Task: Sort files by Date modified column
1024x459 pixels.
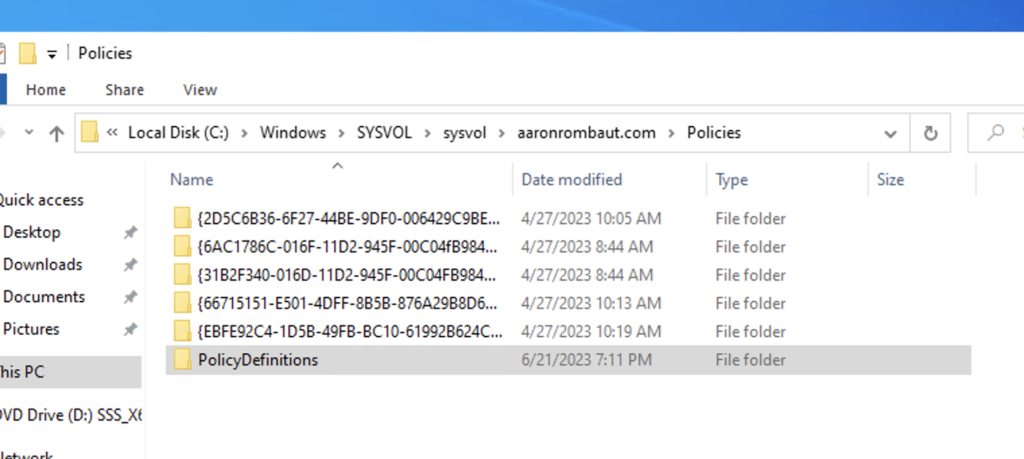Action: tap(572, 180)
